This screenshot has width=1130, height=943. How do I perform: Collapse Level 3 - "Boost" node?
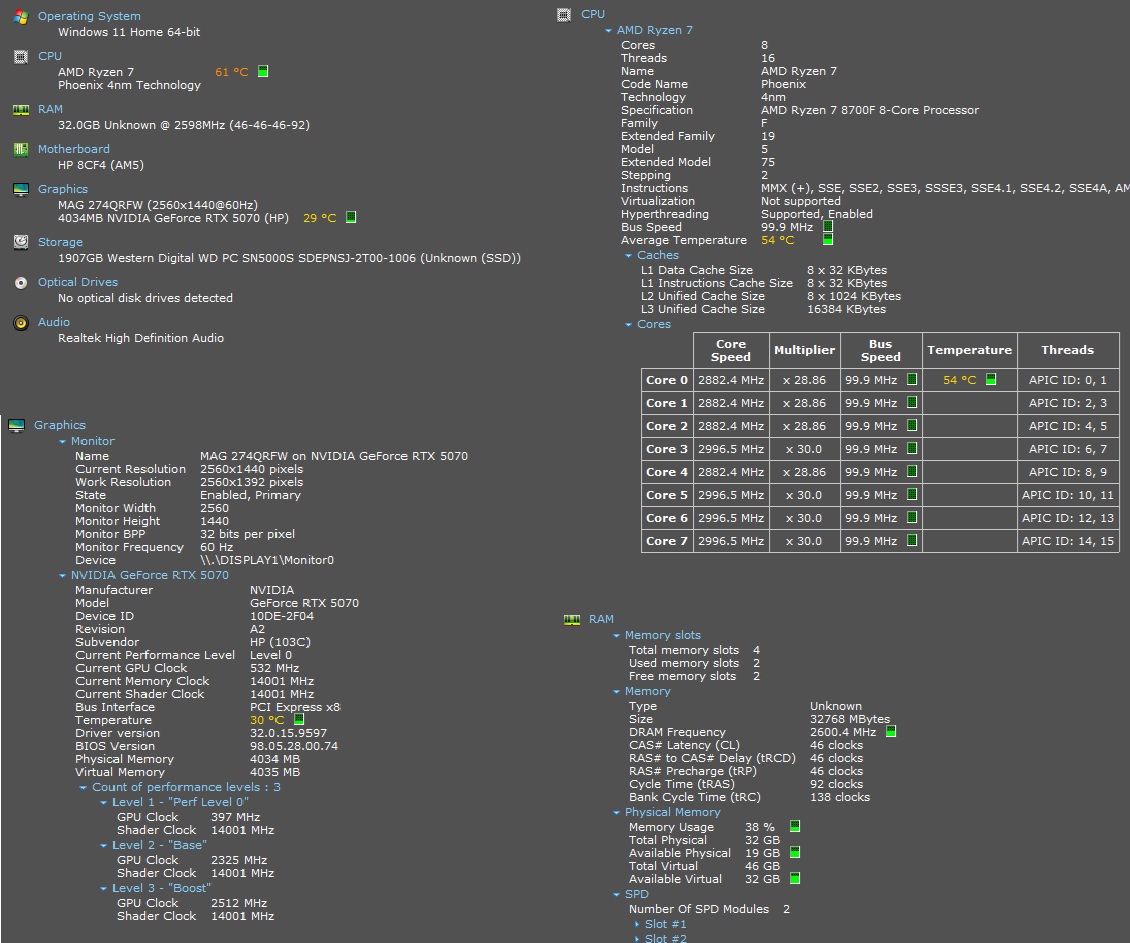click(x=103, y=889)
